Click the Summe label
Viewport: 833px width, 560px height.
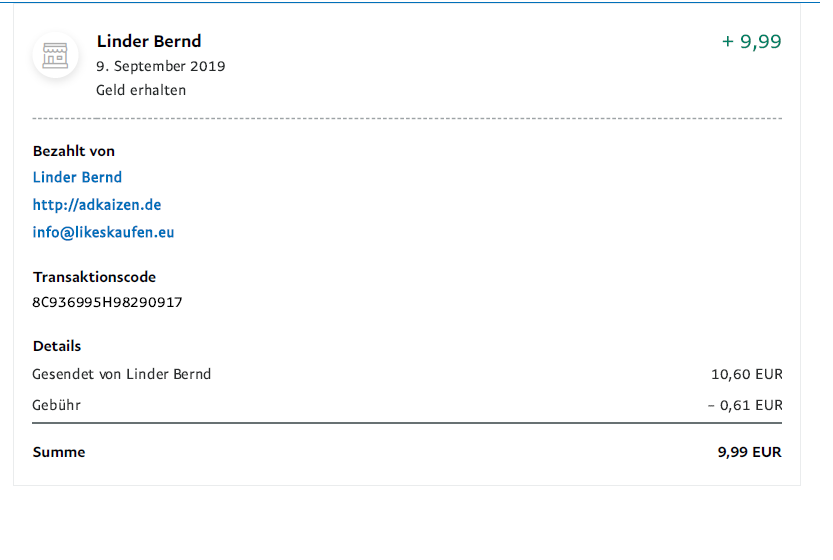(59, 452)
